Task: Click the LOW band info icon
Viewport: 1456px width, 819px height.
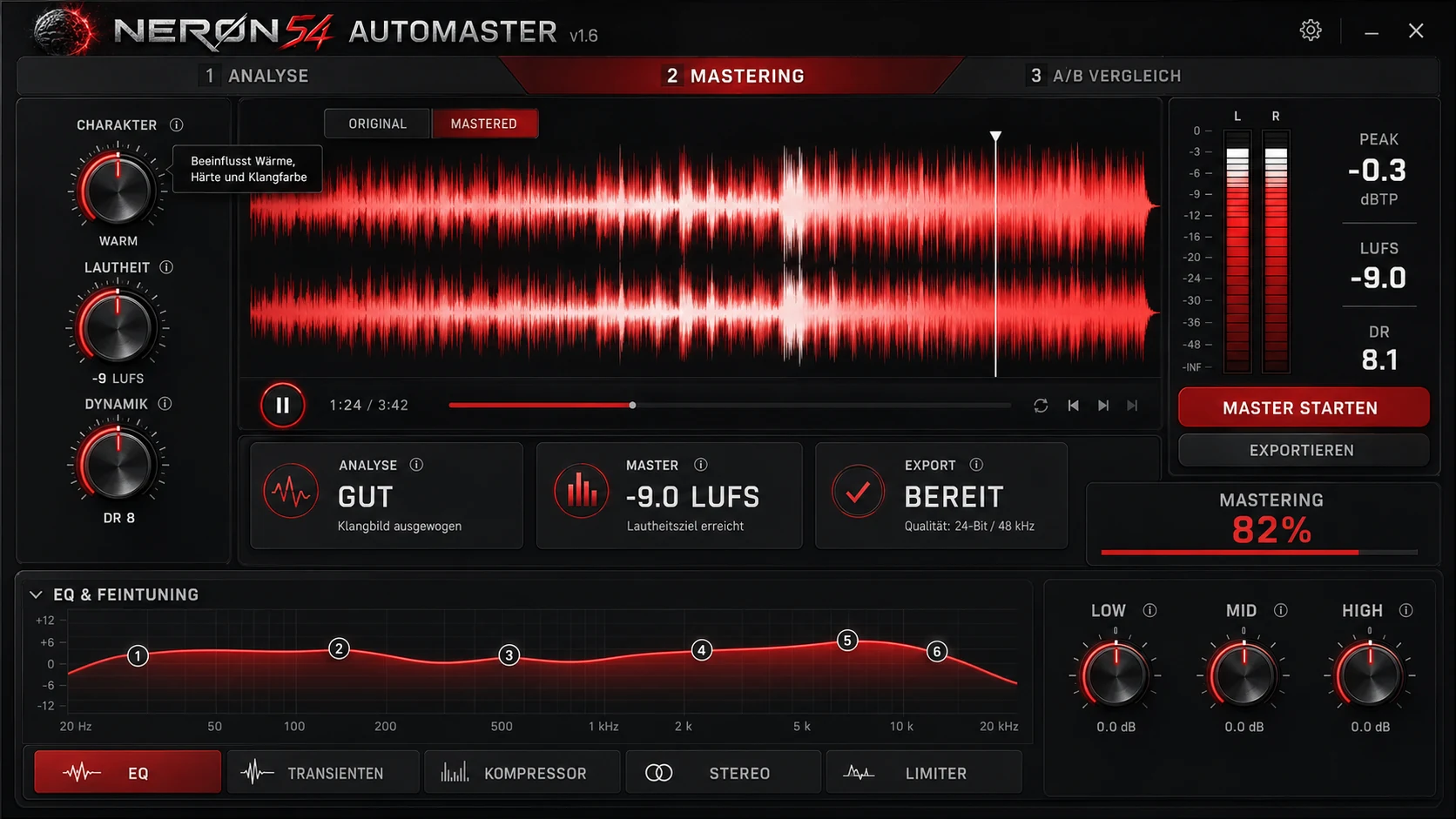Action: pyautogui.click(x=1149, y=610)
